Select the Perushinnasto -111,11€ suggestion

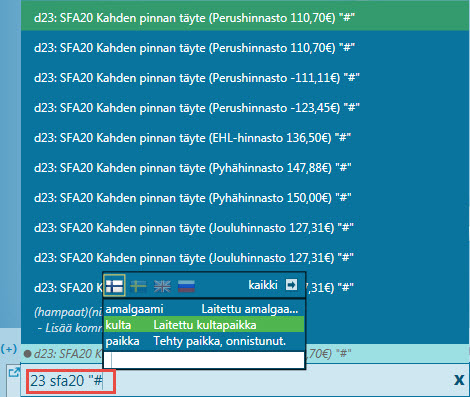pyautogui.click(x=245, y=78)
